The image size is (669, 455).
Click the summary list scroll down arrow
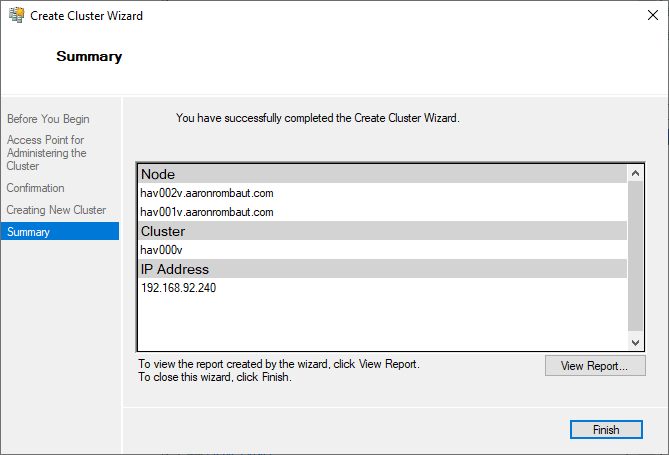tap(636, 342)
